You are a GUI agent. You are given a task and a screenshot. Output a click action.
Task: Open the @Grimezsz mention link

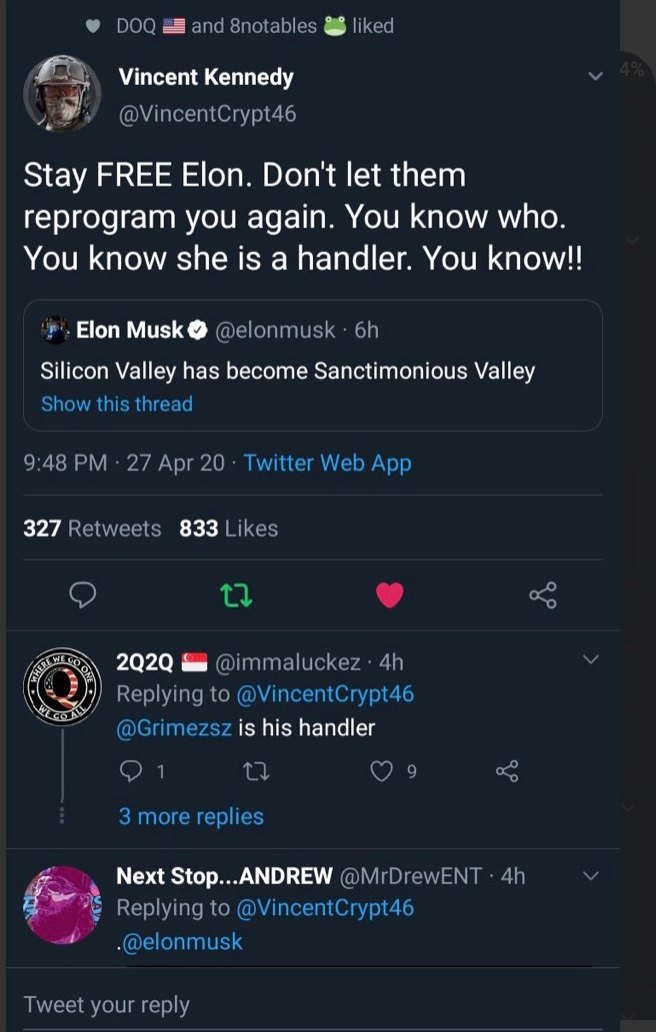[x=174, y=727]
